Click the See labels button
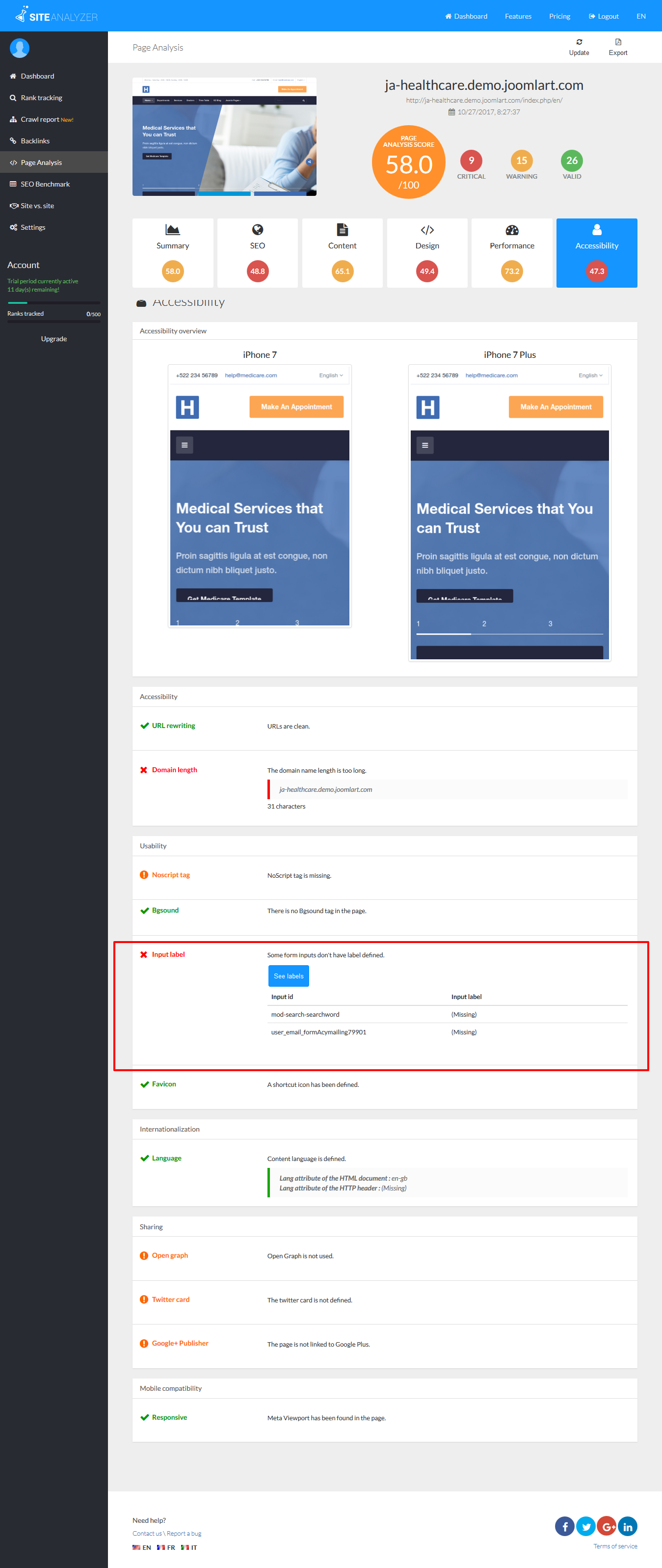 tap(289, 976)
